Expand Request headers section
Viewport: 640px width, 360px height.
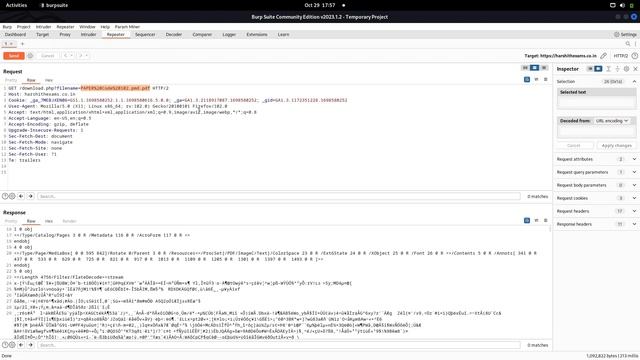point(634,211)
